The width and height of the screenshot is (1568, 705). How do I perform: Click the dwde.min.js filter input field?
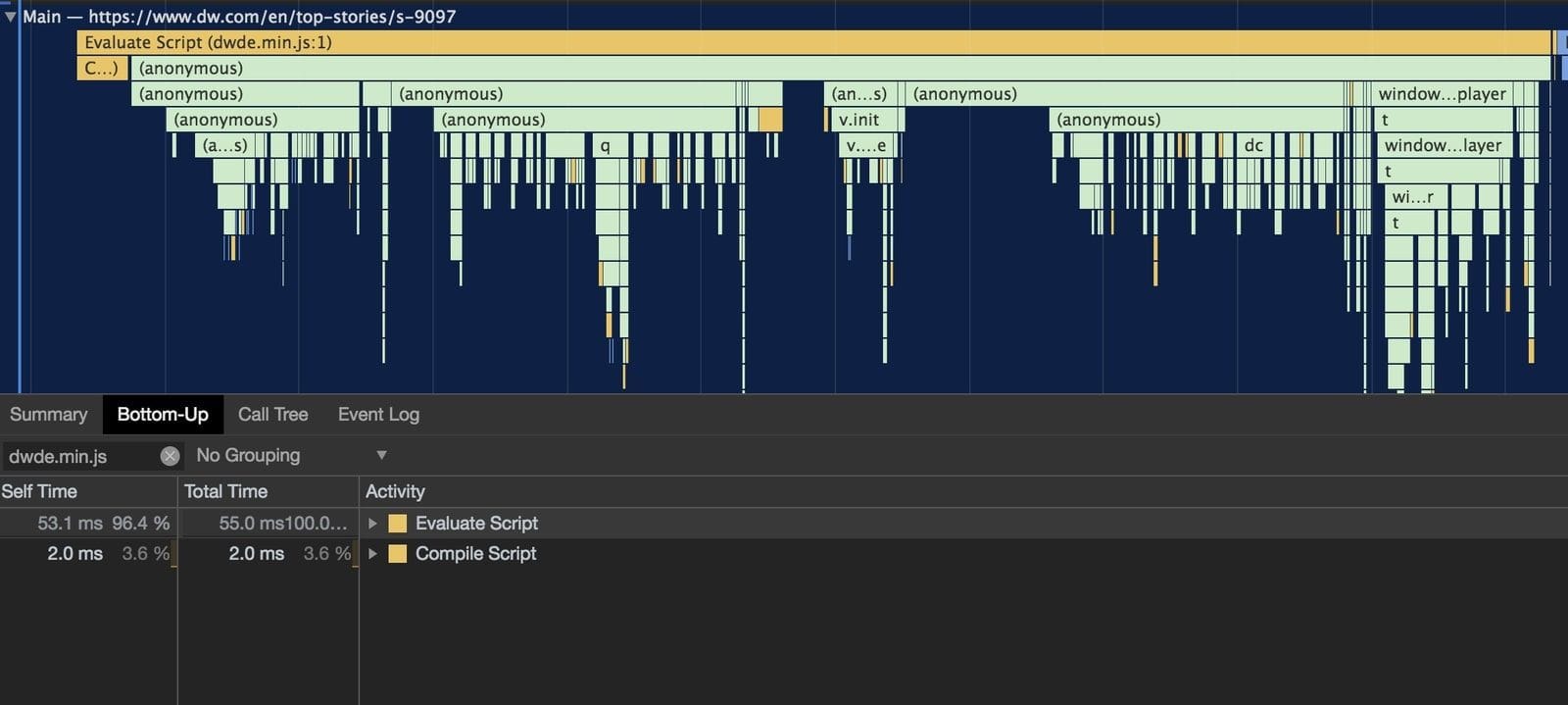(x=78, y=456)
